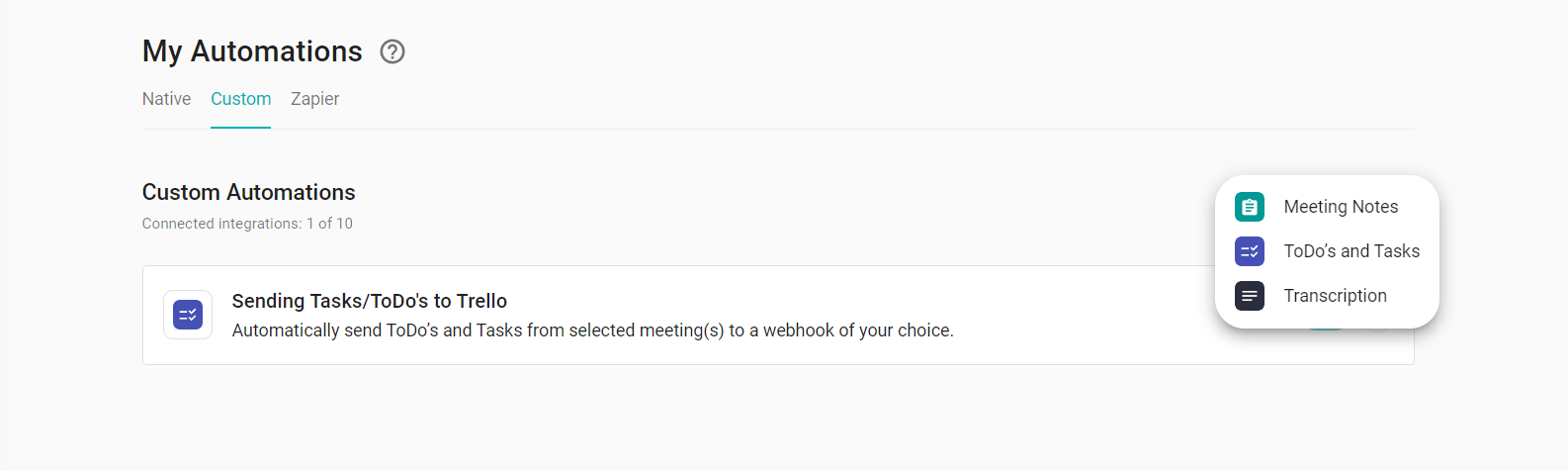The width and height of the screenshot is (1568, 471).
Task: Click the My Automations page title
Action: pyautogui.click(x=252, y=51)
